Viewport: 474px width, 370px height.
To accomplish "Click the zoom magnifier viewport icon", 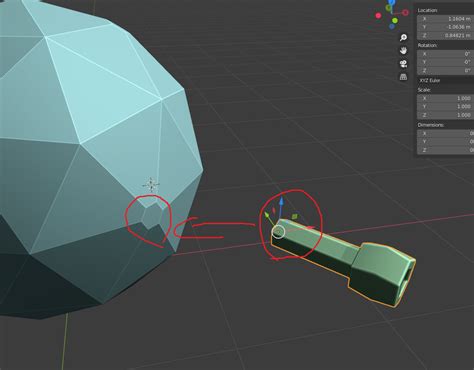I will (403, 38).
